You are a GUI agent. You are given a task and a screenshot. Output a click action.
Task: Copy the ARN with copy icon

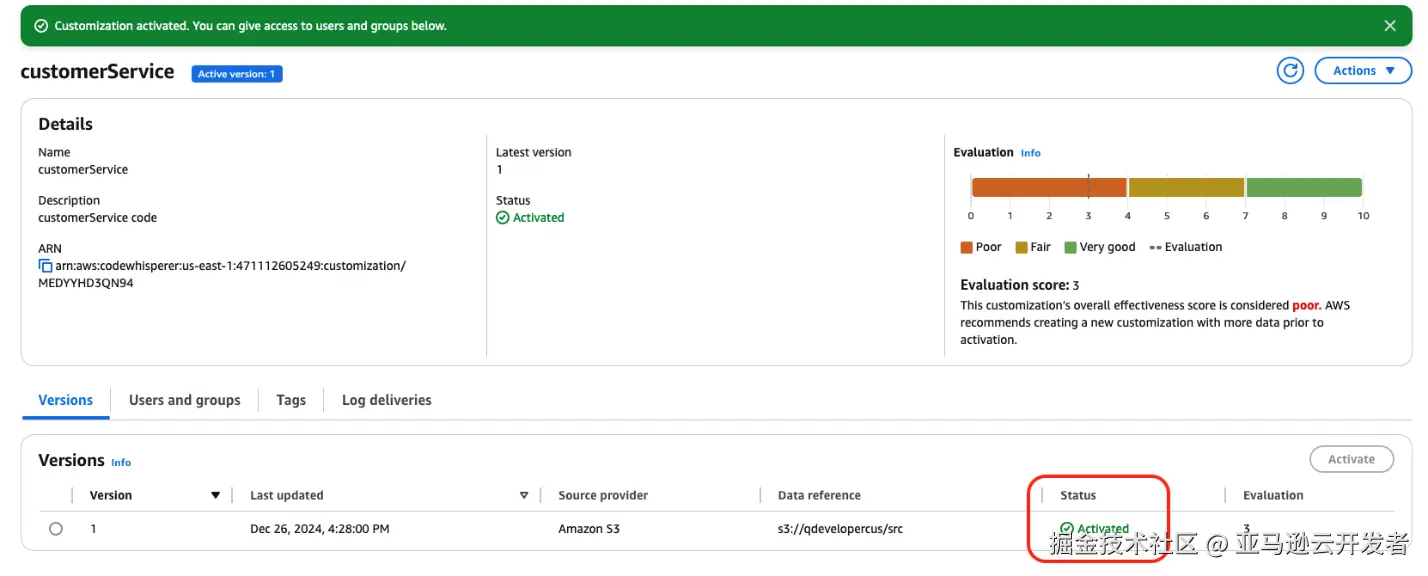click(45, 266)
